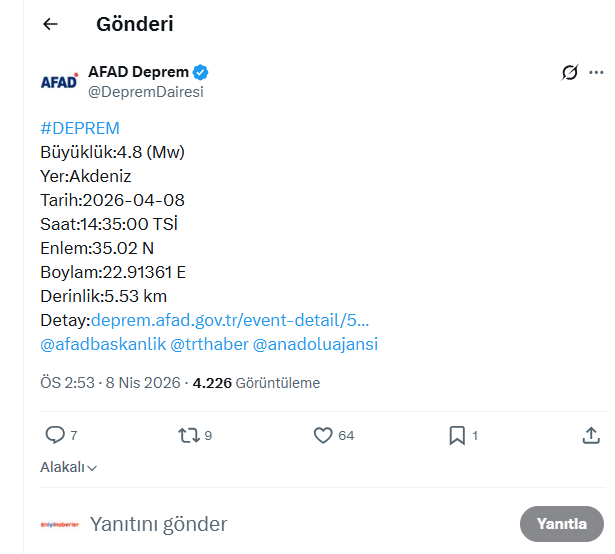Click the AFAD Deprem account name

[x=138, y=72]
